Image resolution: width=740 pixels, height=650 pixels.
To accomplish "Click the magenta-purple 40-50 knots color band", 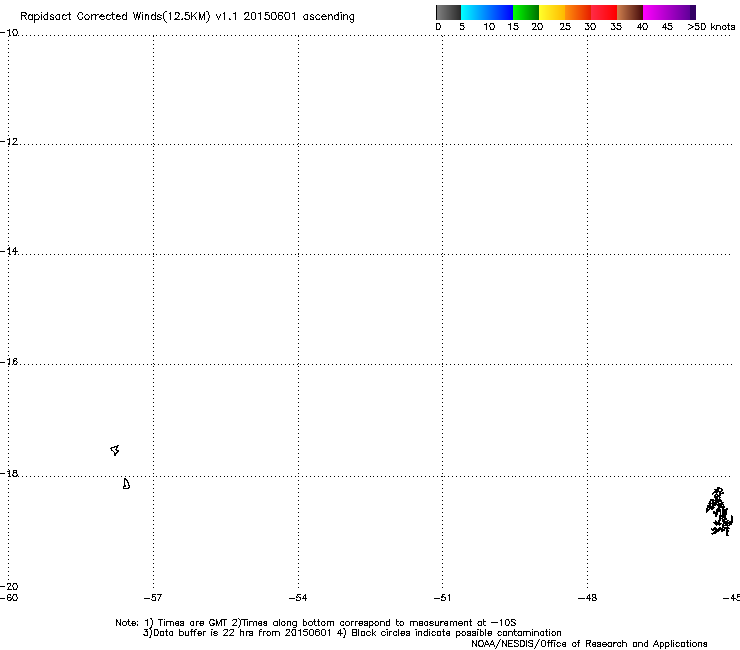I will click(x=669, y=12).
